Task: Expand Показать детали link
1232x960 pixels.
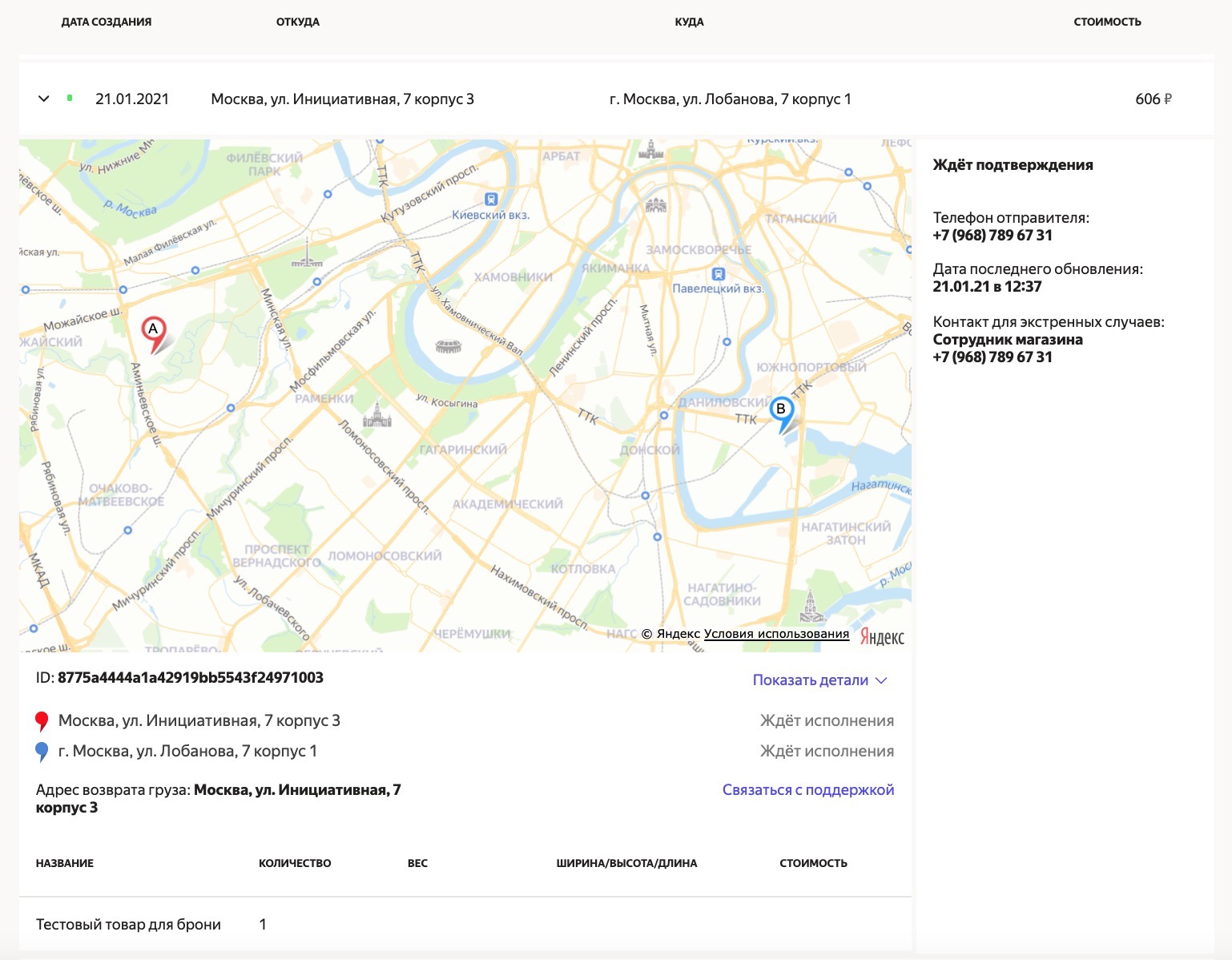Action: point(820,680)
